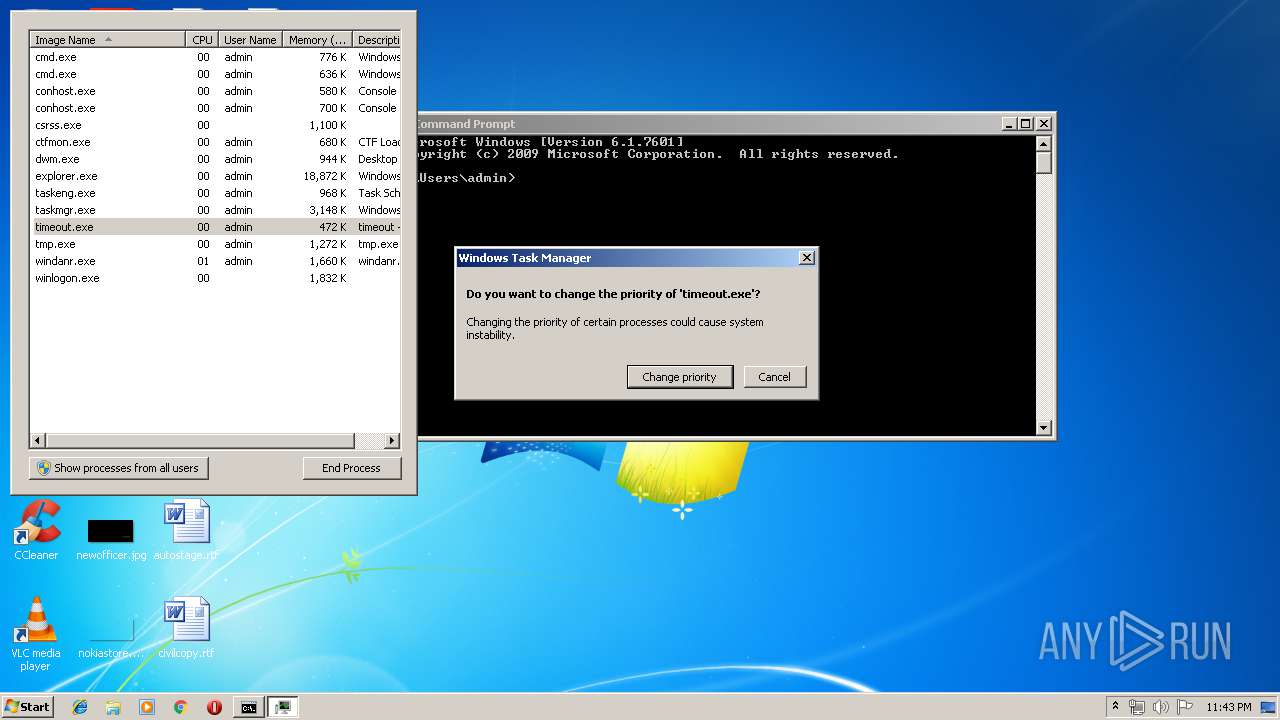The width and height of the screenshot is (1280, 720).
Task: Click Command Prompt scroll-up arrow
Action: click(x=1044, y=143)
